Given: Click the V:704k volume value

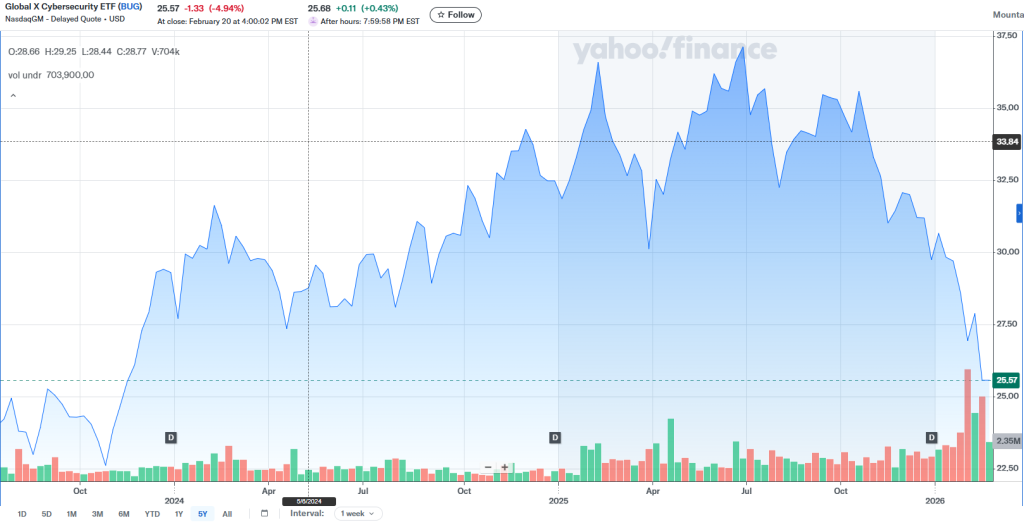Looking at the screenshot, I should pyautogui.click(x=165, y=52).
